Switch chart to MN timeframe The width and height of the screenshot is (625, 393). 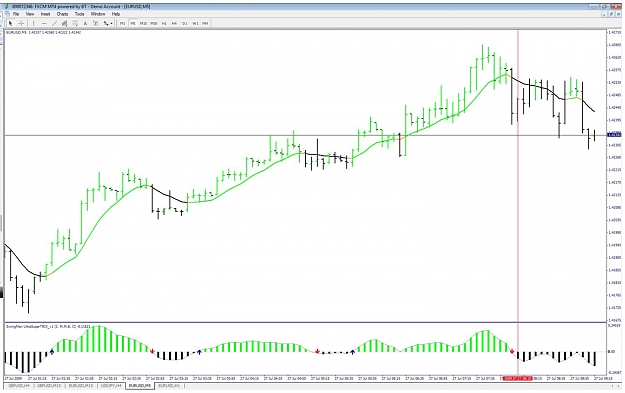(205, 24)
